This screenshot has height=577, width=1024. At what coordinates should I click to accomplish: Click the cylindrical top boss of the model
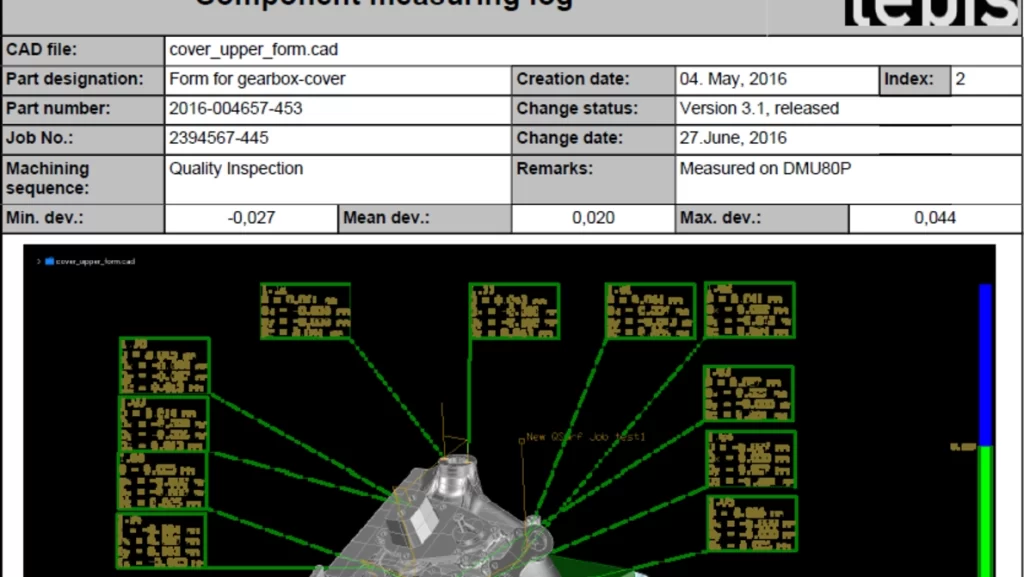[455, 476]
